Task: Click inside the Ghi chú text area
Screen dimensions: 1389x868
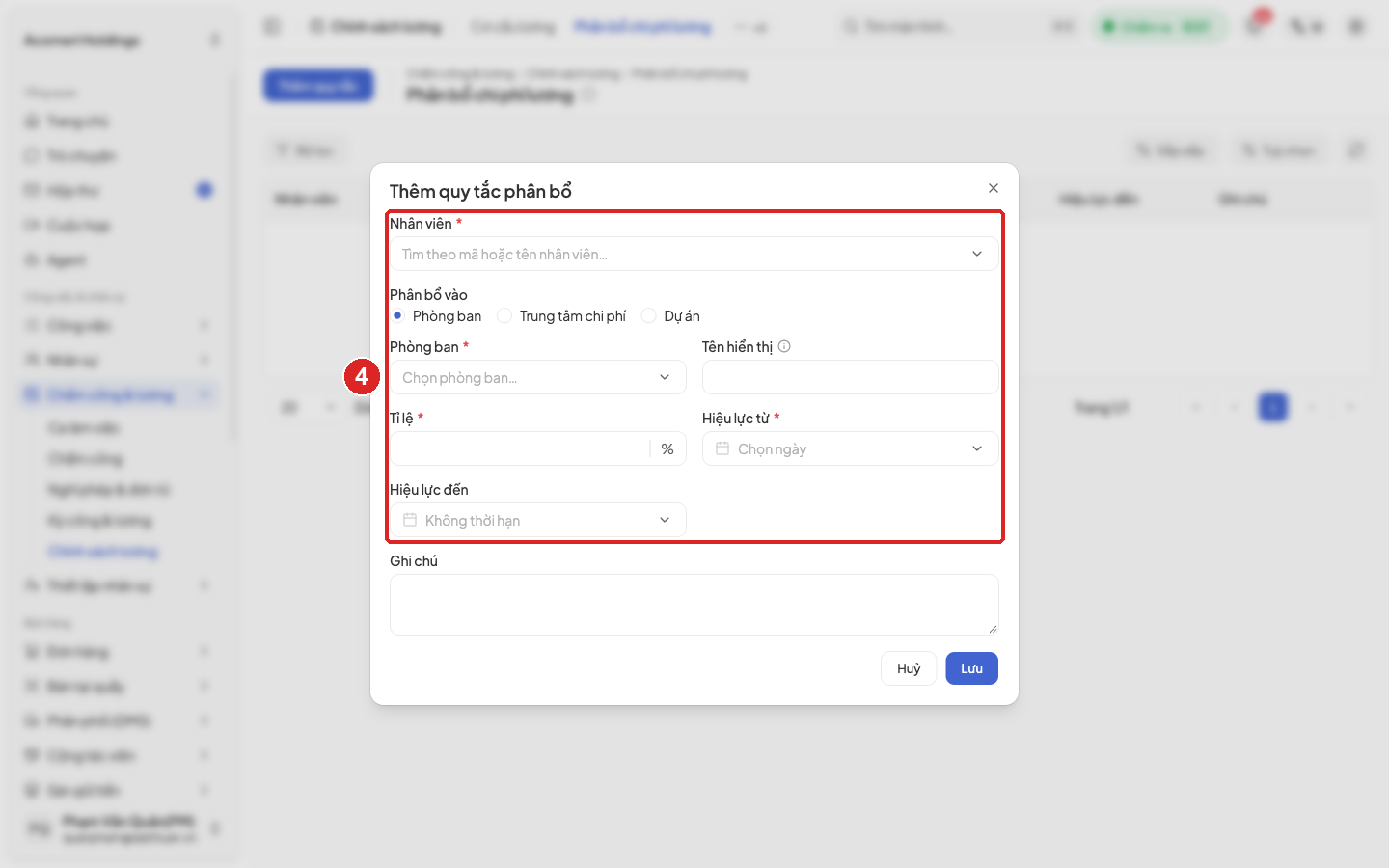Action: click(x=694, y=605)
